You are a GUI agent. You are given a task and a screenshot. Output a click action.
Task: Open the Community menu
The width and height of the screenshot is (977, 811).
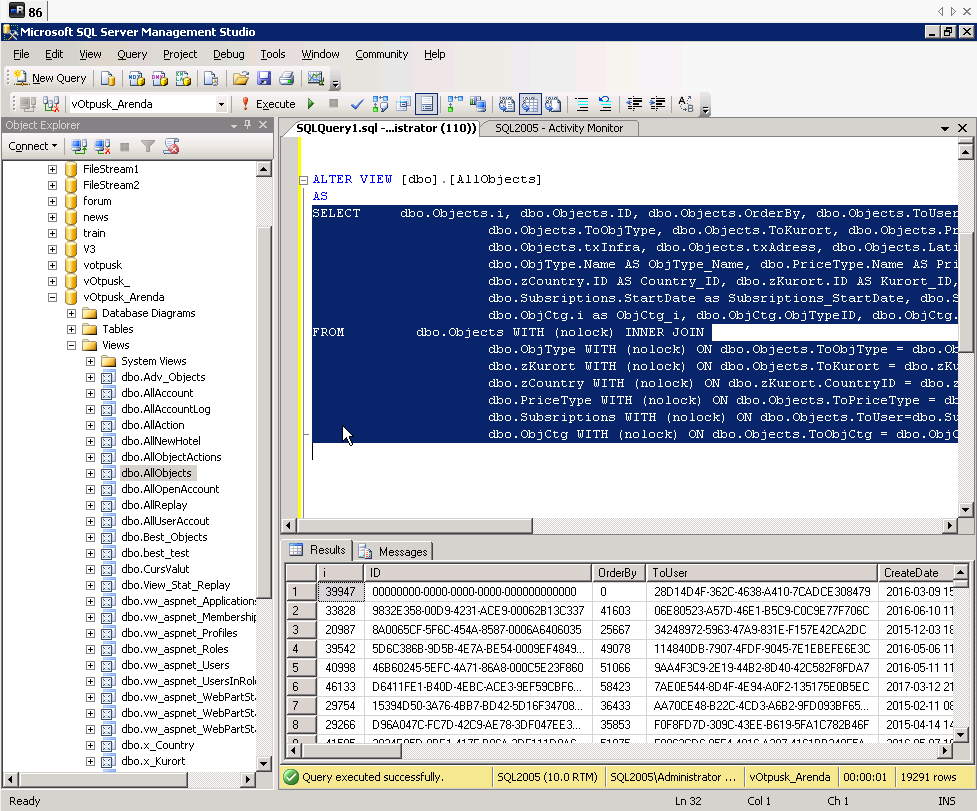381,54
